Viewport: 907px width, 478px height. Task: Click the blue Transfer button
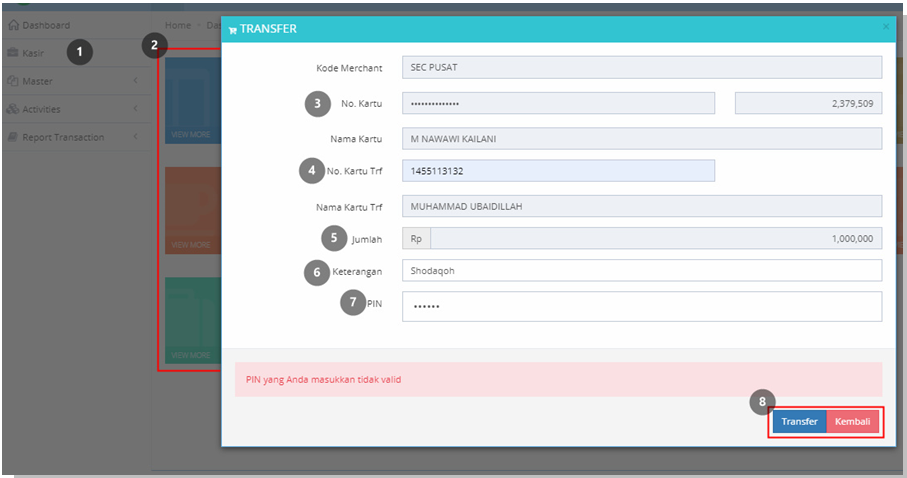pyautogui.click(x=799, y=421)
